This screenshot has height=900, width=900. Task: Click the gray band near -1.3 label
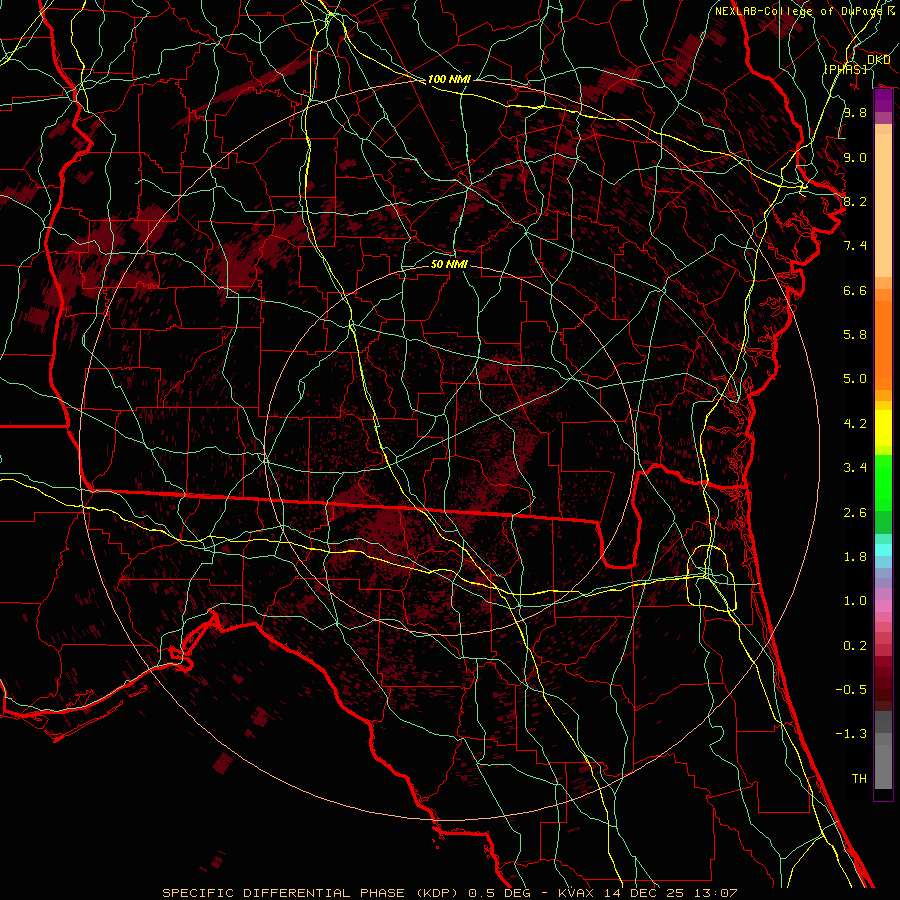click(883, 735)
